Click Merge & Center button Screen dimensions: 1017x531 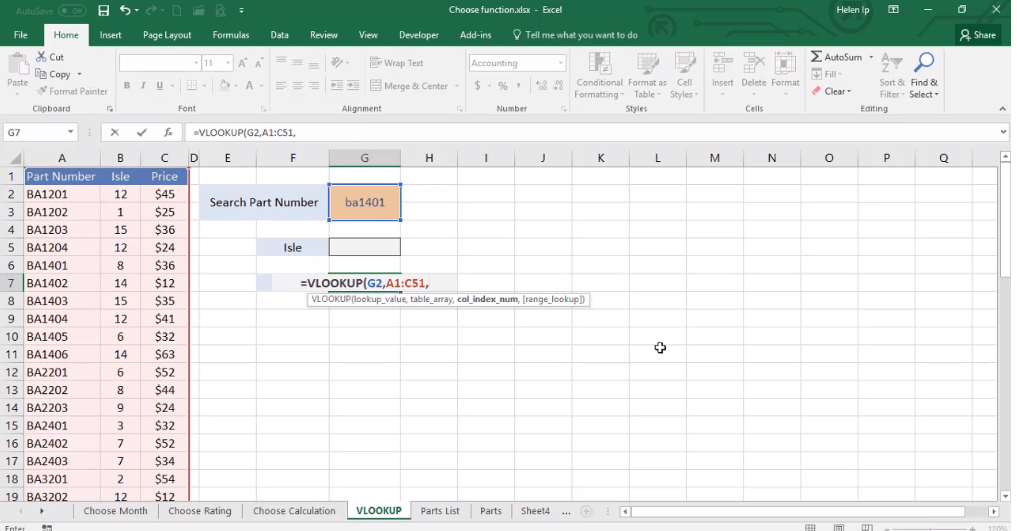pyautogui.click(x=409, y=86)
